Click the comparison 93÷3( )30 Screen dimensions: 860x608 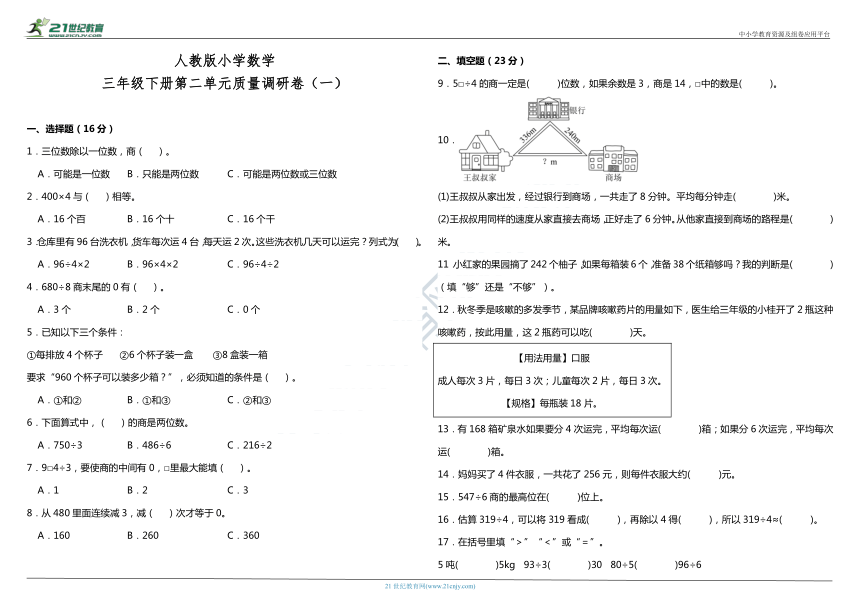coord(563,565)
